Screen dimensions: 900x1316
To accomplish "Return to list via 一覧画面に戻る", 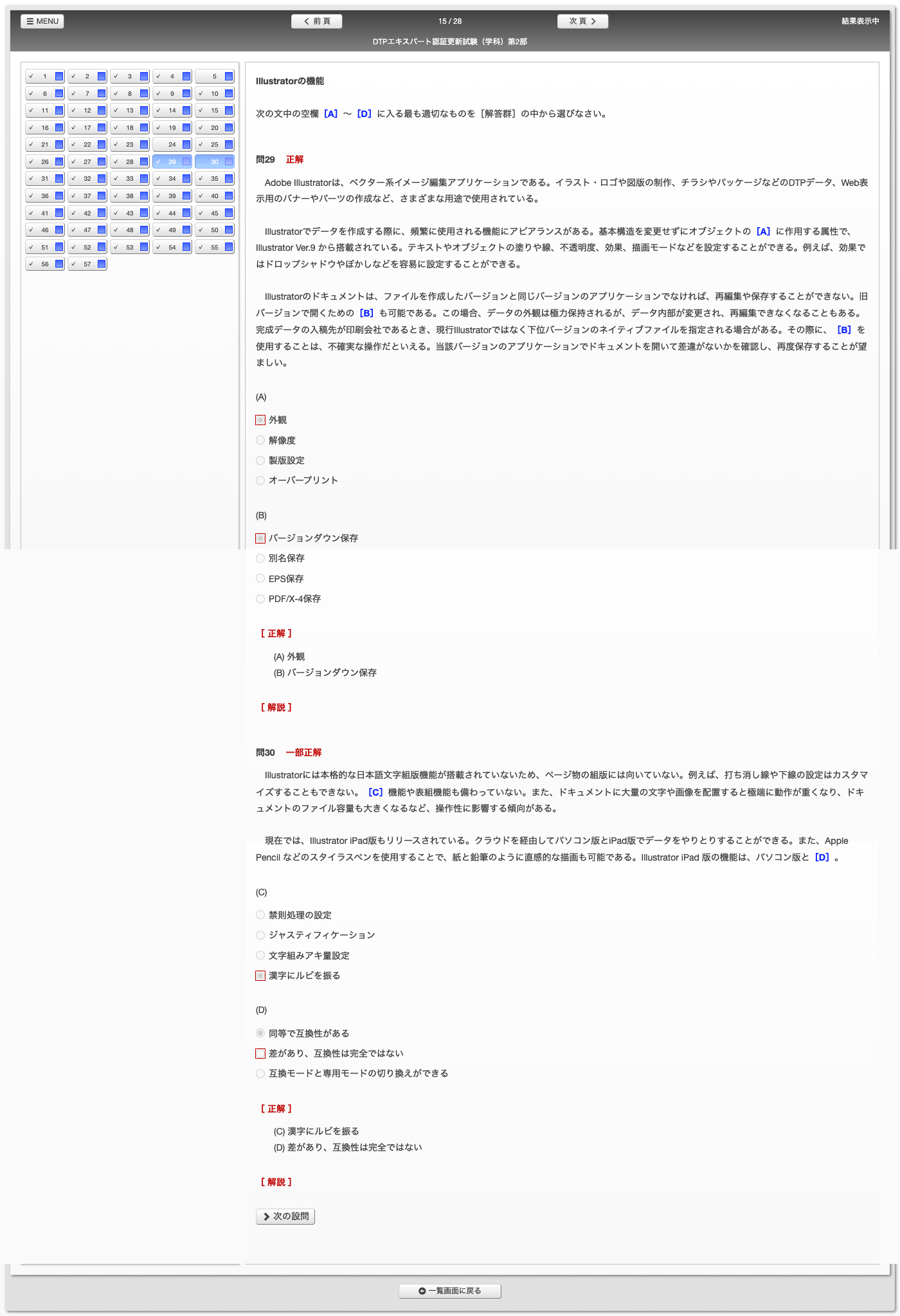I will (450, 1291).
